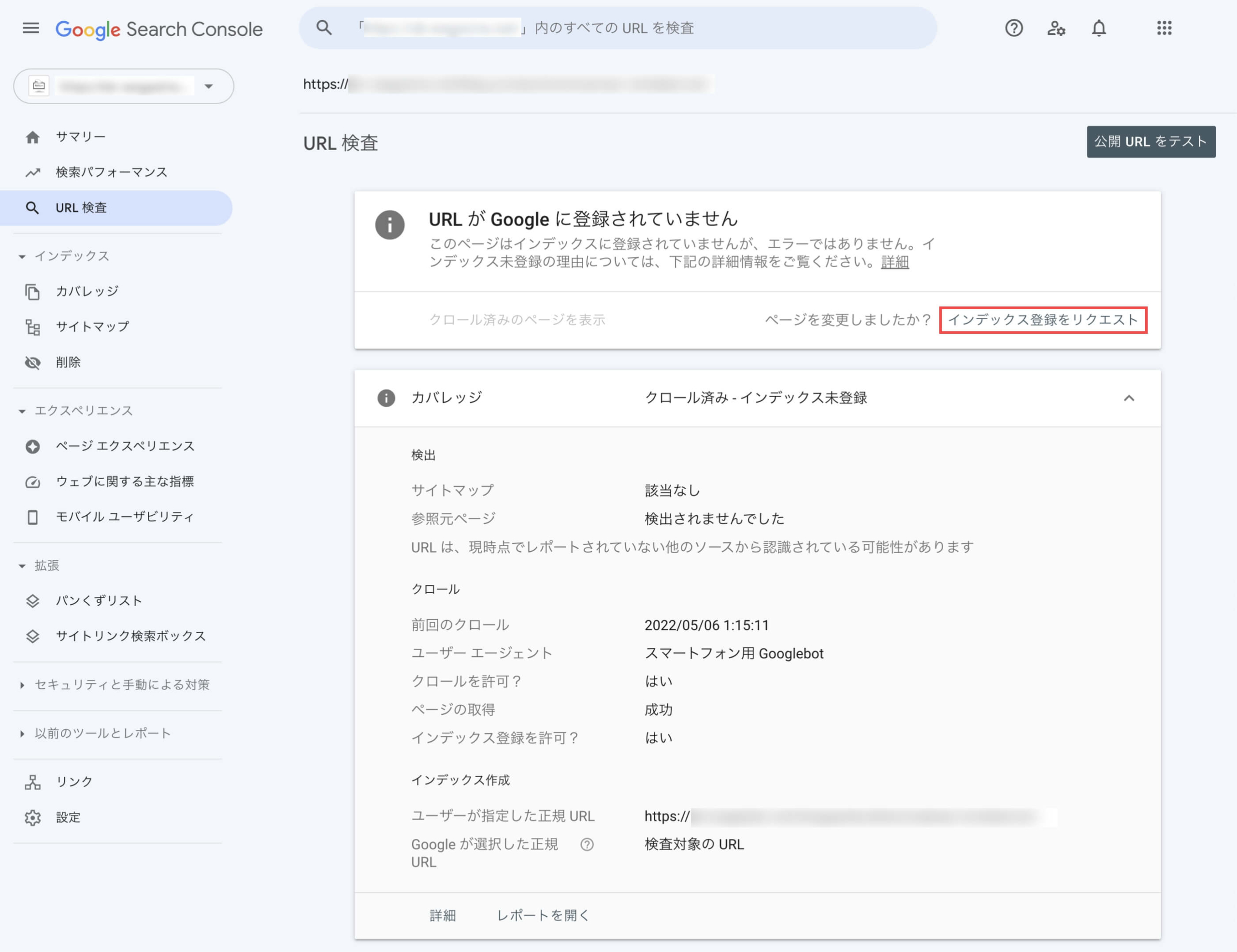
Task: Click the magnifier icon beside URL 検査
Action: 32,208
